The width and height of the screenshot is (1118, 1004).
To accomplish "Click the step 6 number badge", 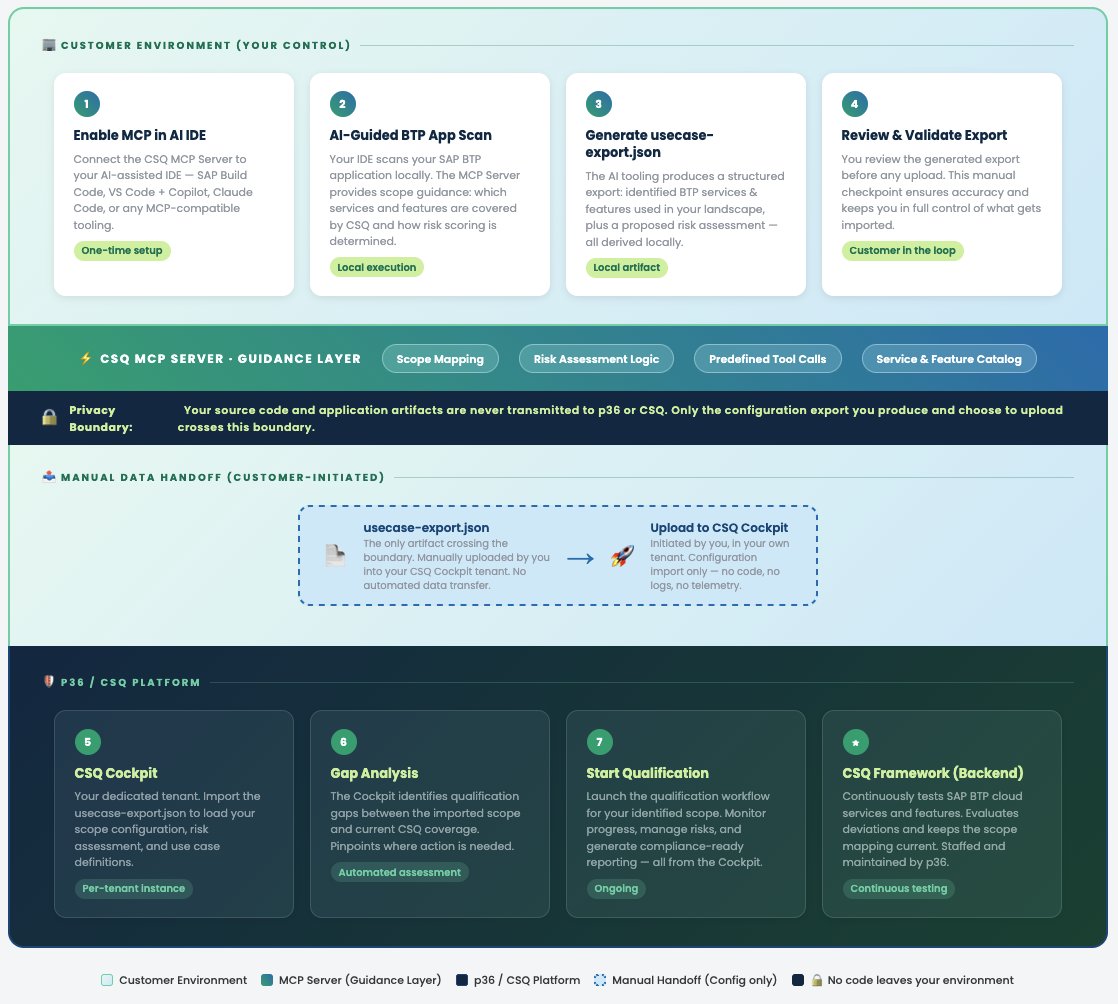I will pos(344,742).
